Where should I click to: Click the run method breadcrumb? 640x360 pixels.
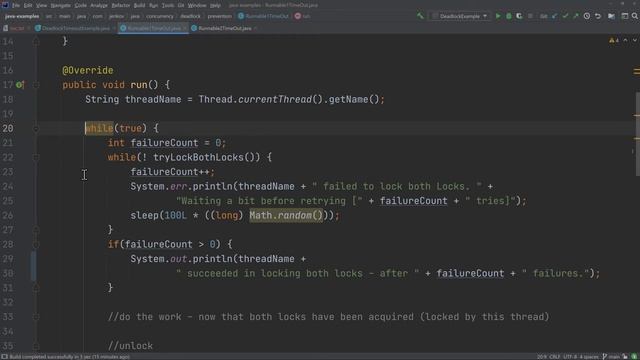[x=303, y=16]
